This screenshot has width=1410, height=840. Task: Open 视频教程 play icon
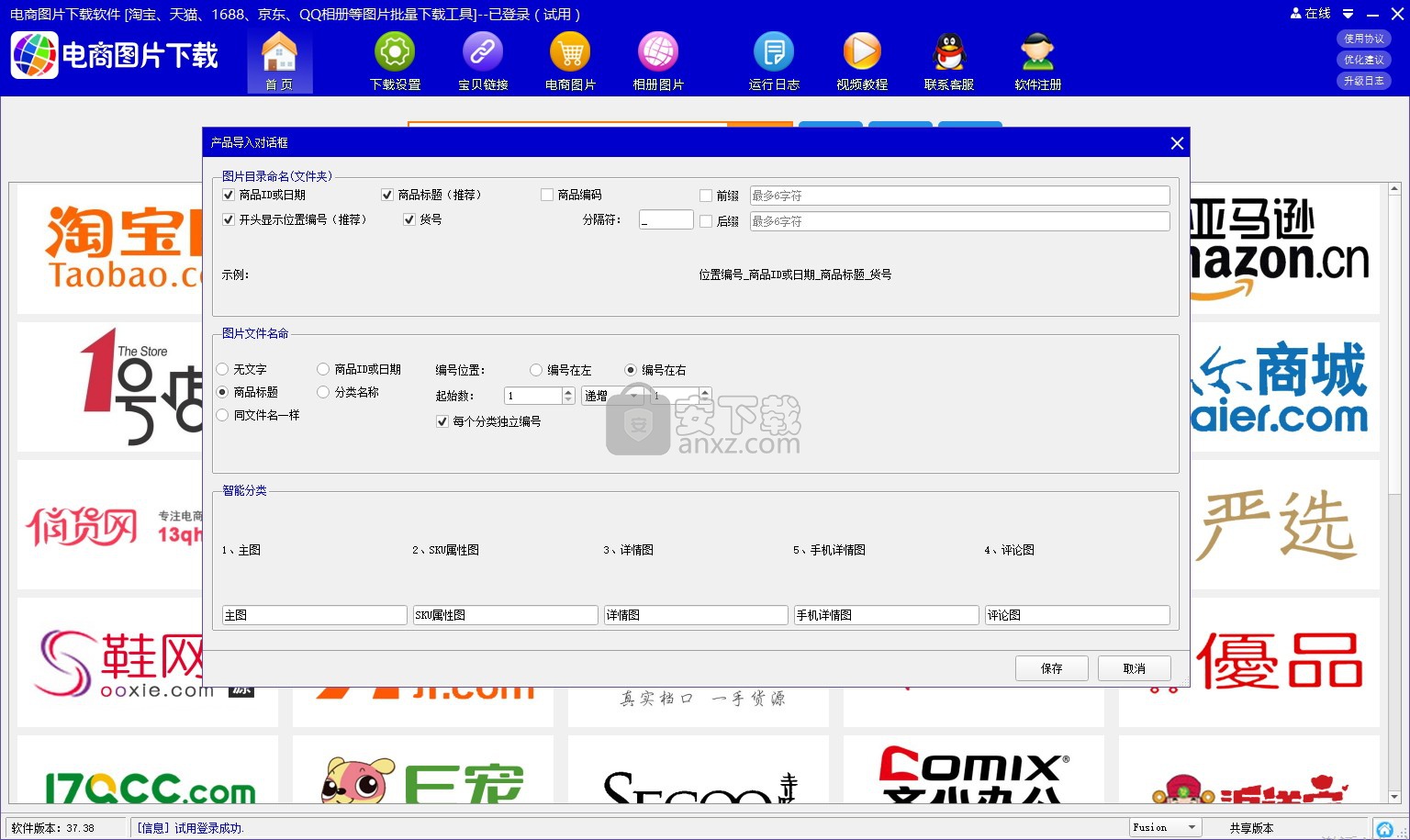click(x=862, y=61)
